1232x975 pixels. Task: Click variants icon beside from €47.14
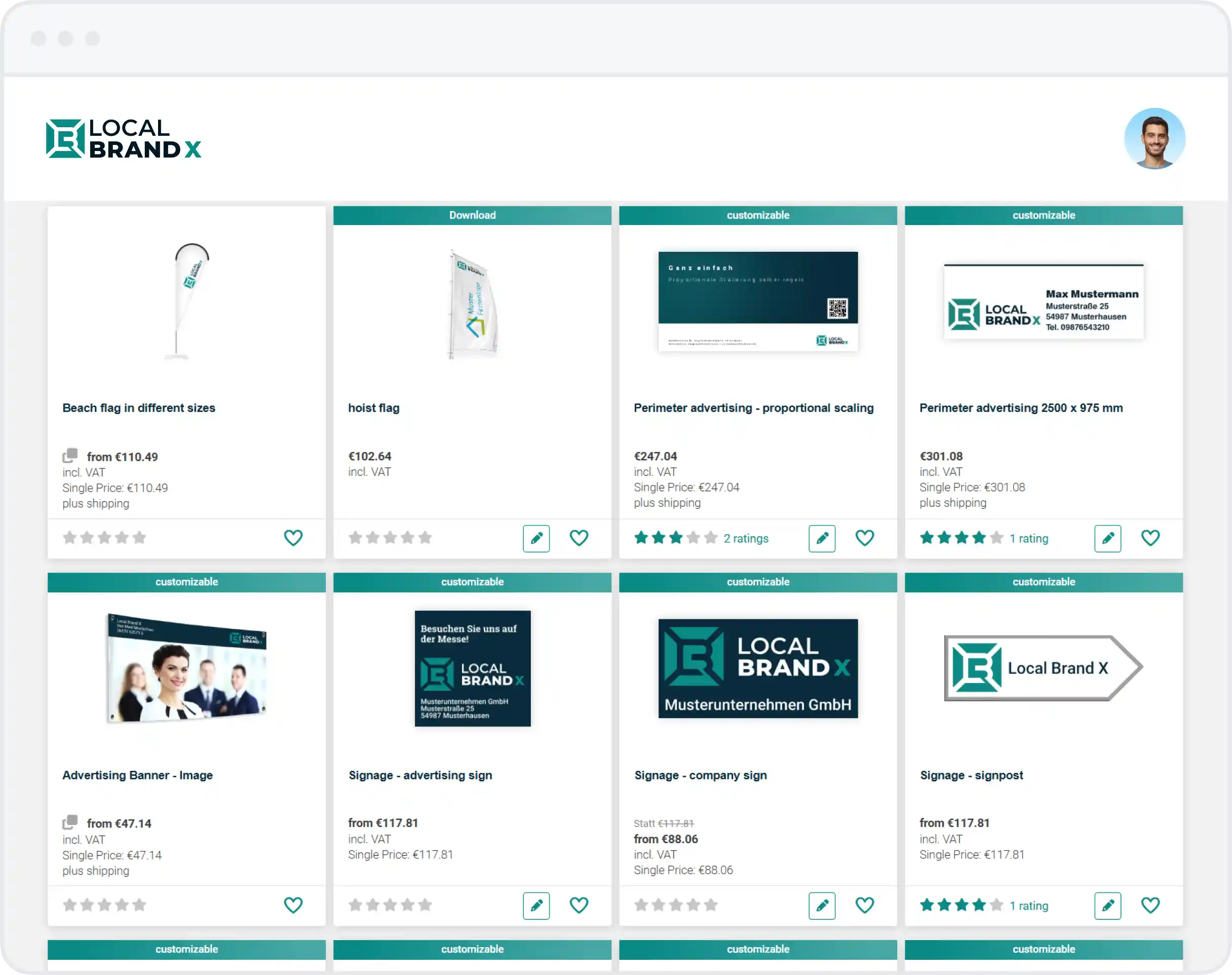[69, 822]
